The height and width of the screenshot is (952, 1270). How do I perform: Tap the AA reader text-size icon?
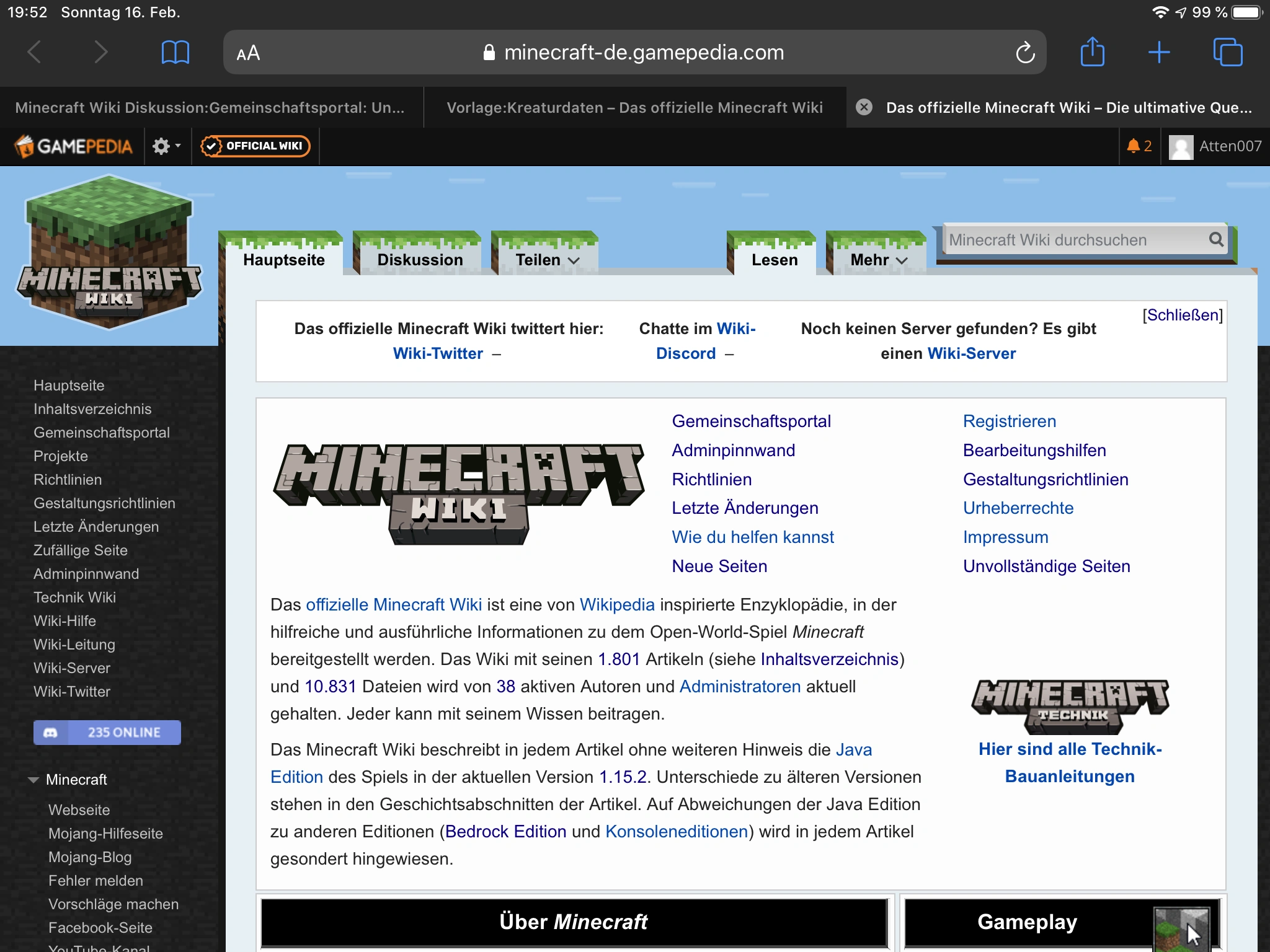click(x=248, y=53)
